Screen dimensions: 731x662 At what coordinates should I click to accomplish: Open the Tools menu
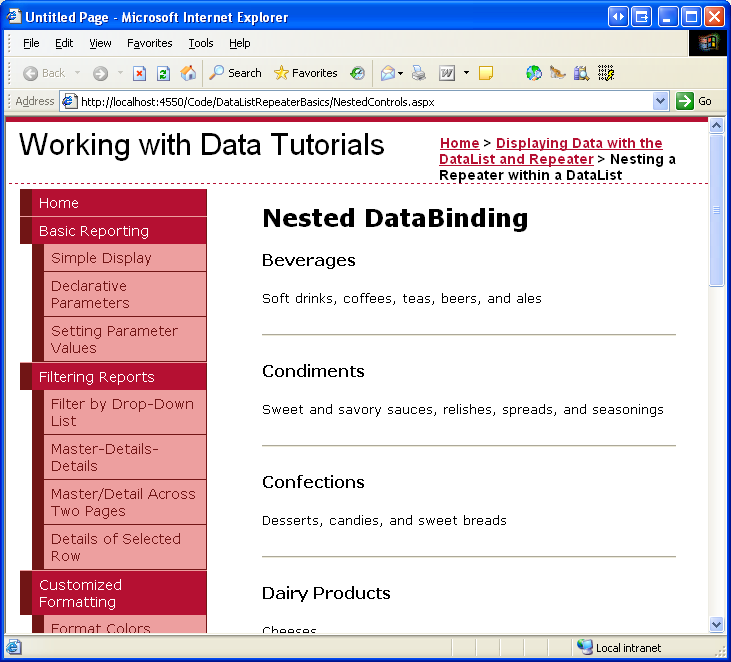[201, 43]
